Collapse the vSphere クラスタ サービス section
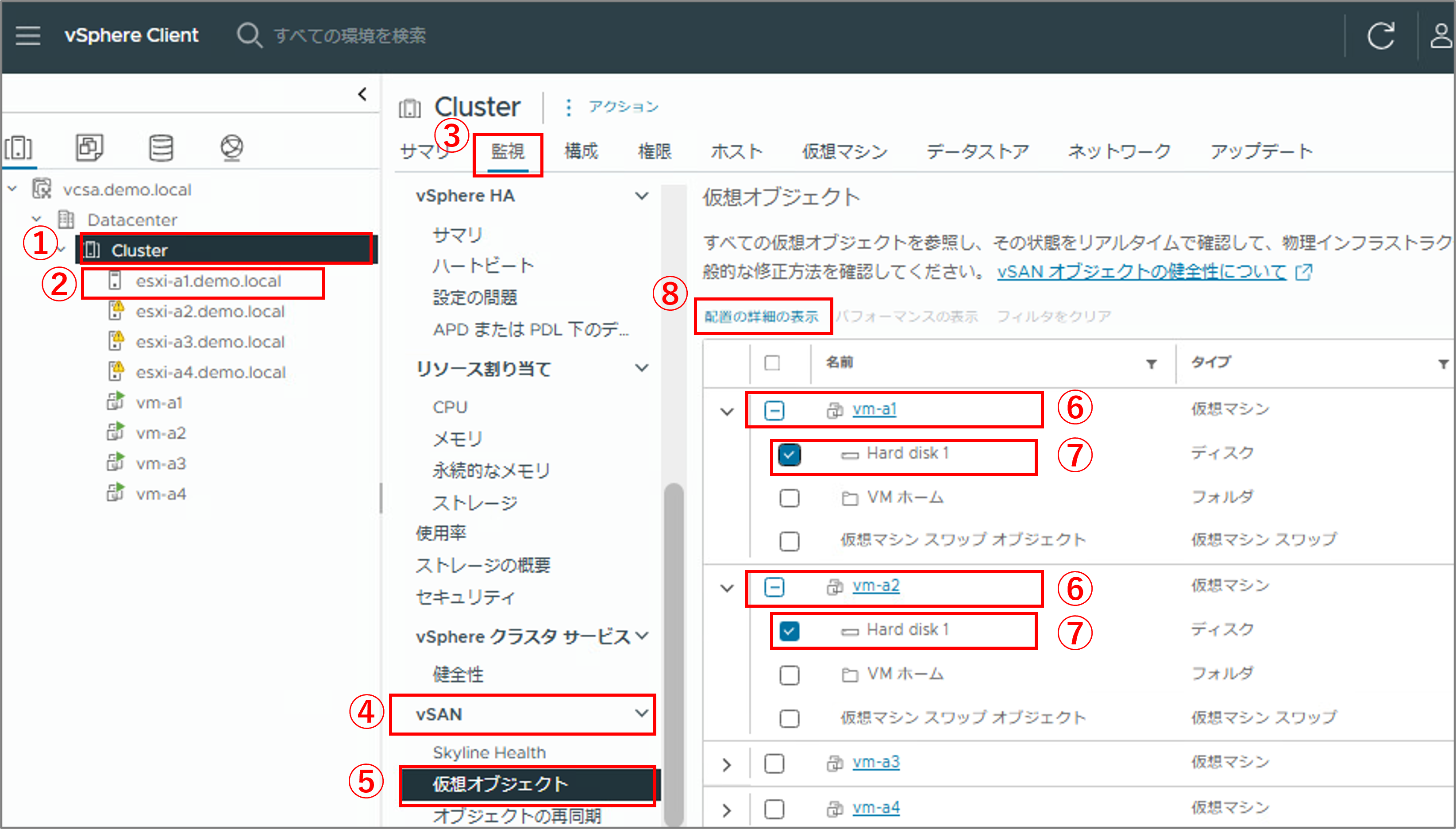 (x=642, y=636)
